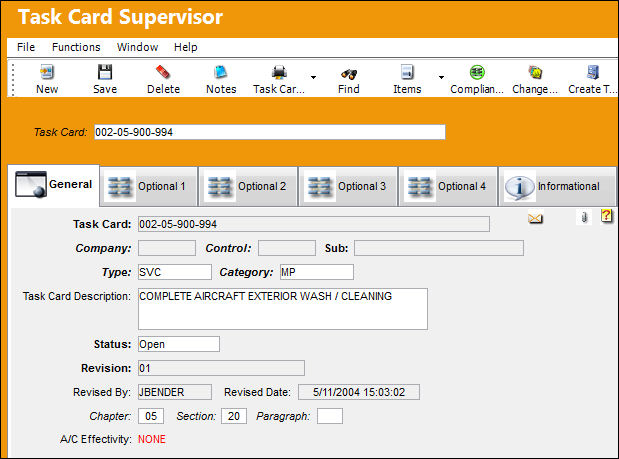619x459 pixels.
Task: Expand the Task Card print dropdown arrow
Action: 313,77
